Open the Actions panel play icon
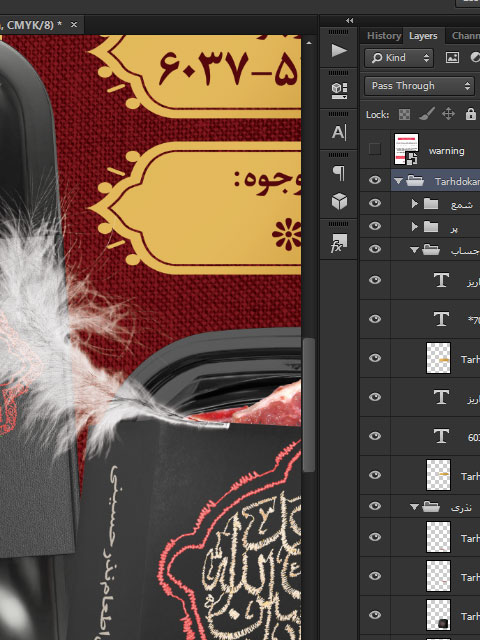 point(339,51)
